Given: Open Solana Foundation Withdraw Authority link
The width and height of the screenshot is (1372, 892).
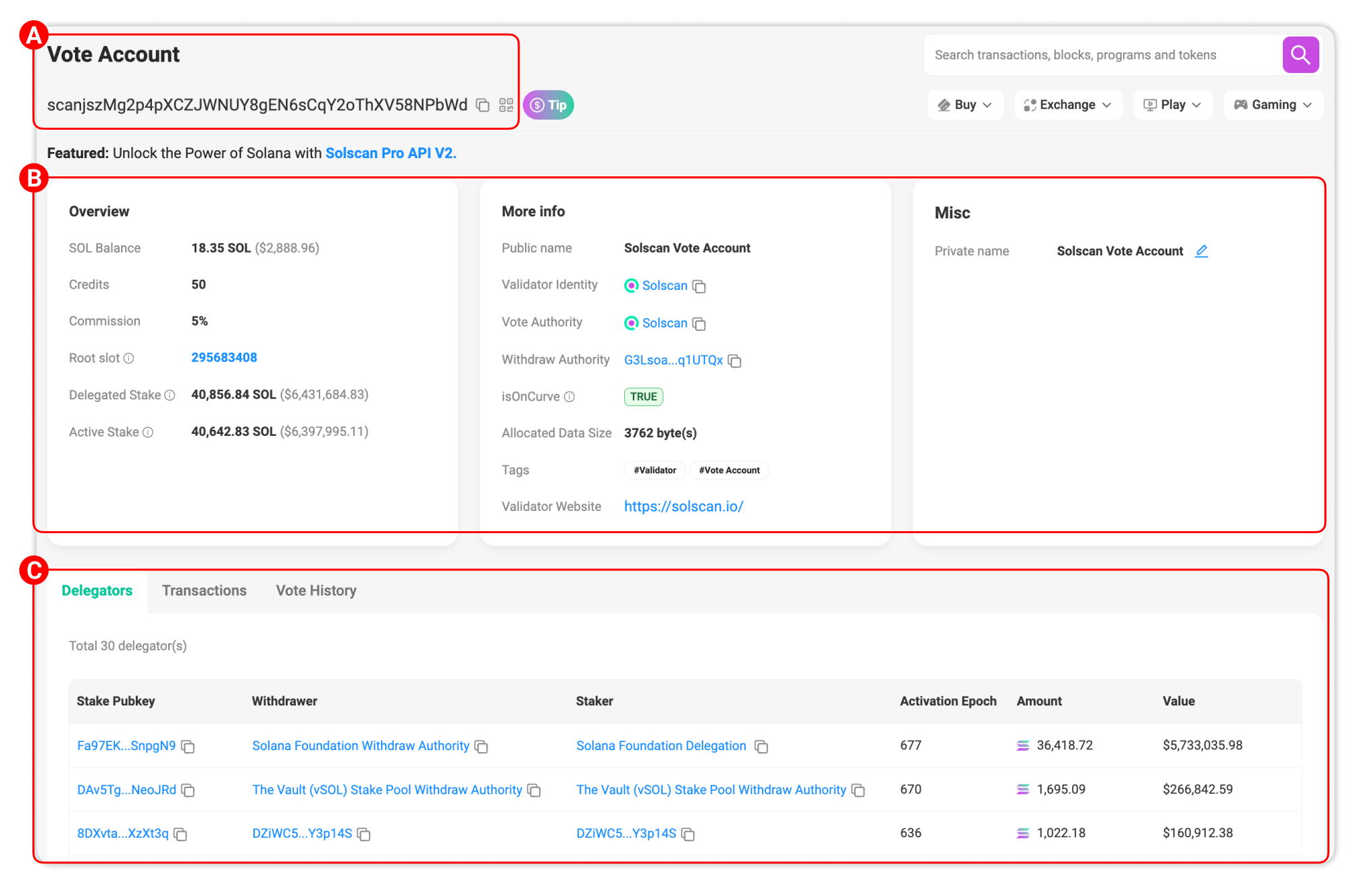Looking at the screenshot, I should click(361, 745).
